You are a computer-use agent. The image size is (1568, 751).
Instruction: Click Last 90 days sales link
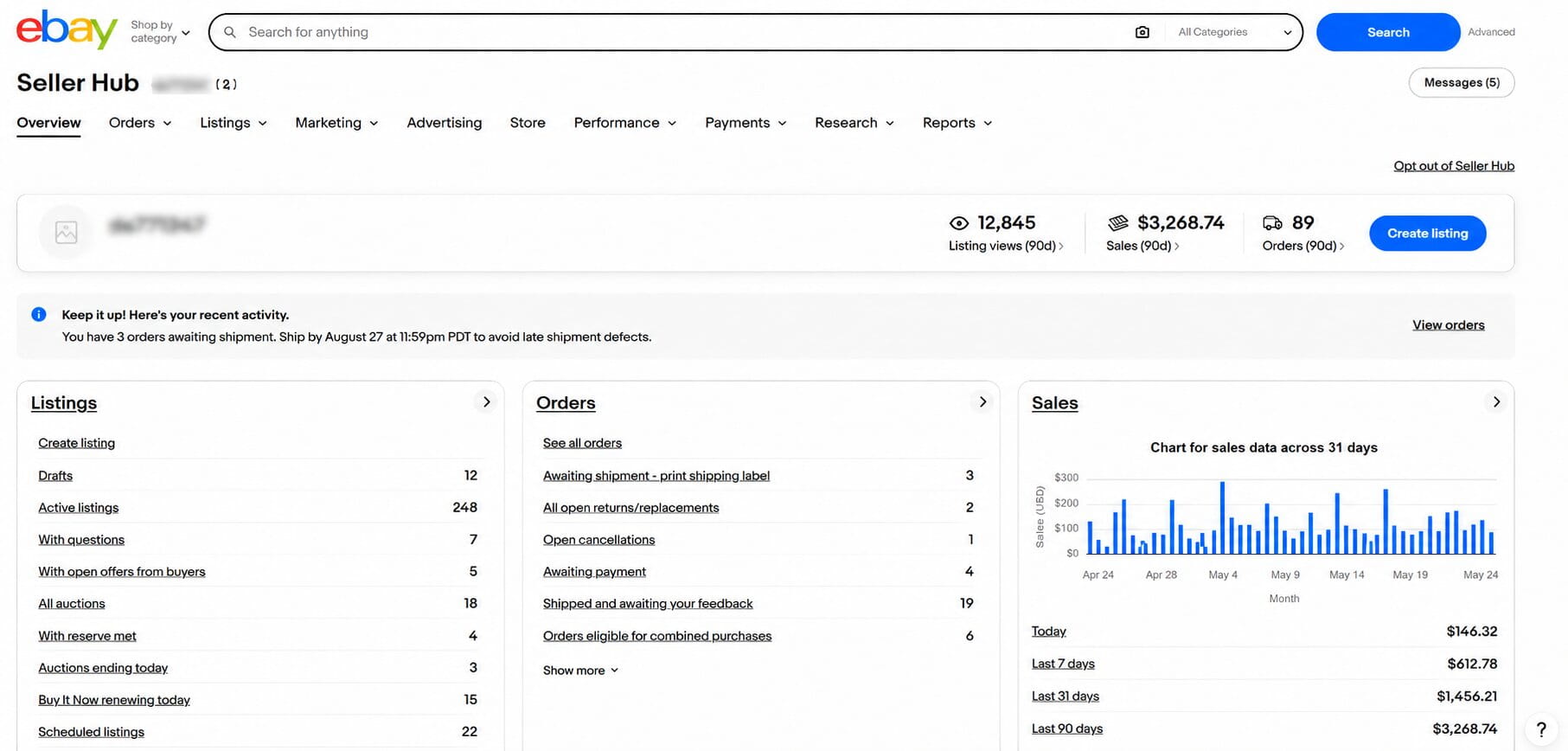(1067, 729)
